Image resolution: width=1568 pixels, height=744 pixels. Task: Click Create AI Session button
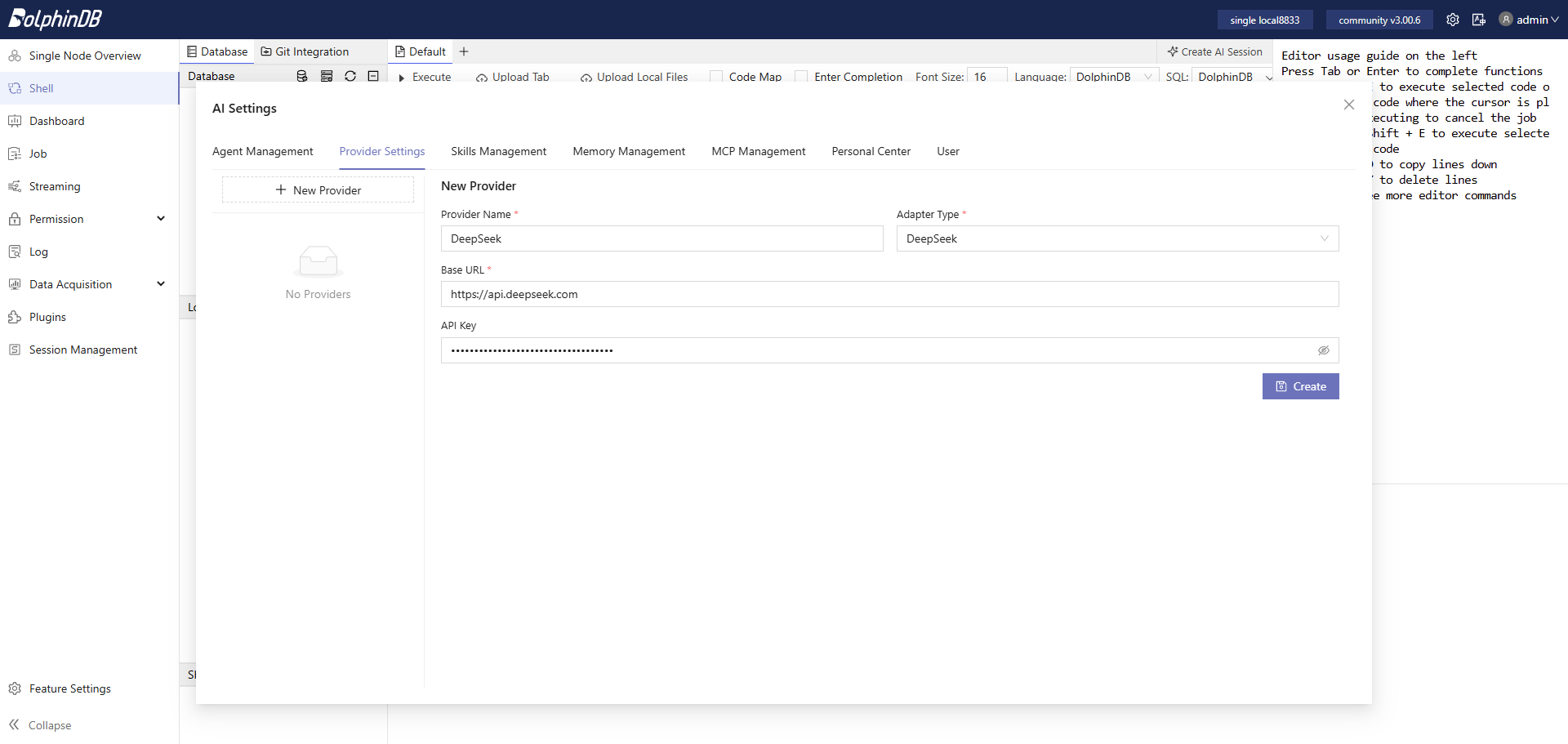click(x=1215, y=51)
